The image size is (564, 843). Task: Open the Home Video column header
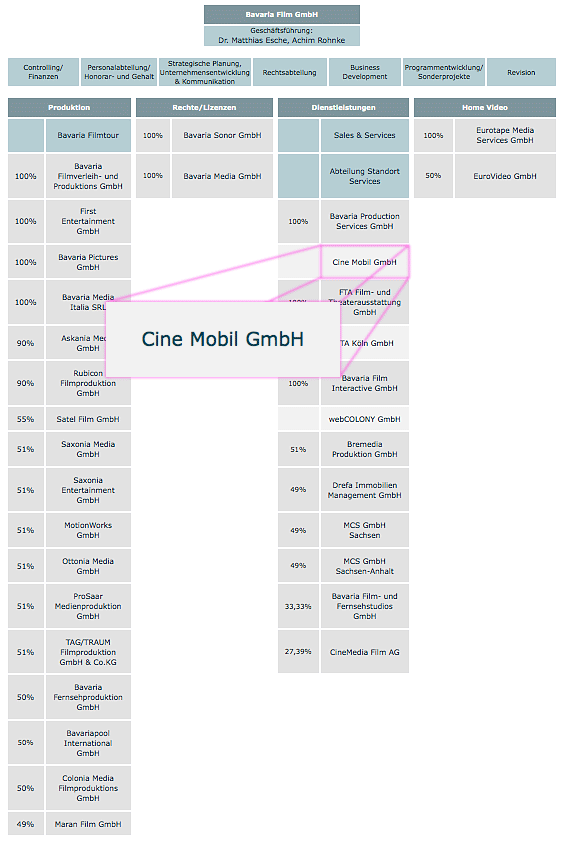point(485,108)
